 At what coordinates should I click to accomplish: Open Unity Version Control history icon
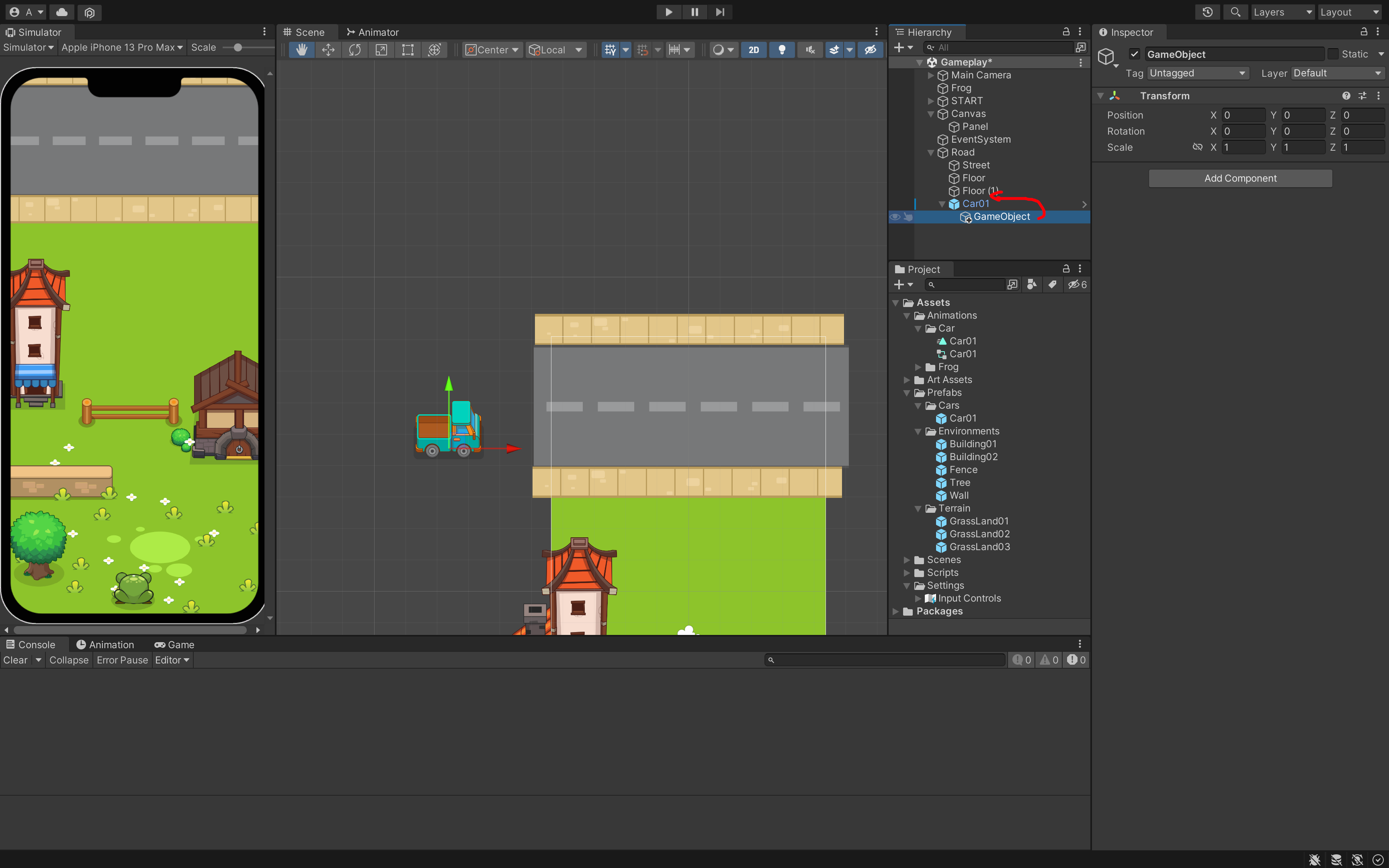[1208, 12]
